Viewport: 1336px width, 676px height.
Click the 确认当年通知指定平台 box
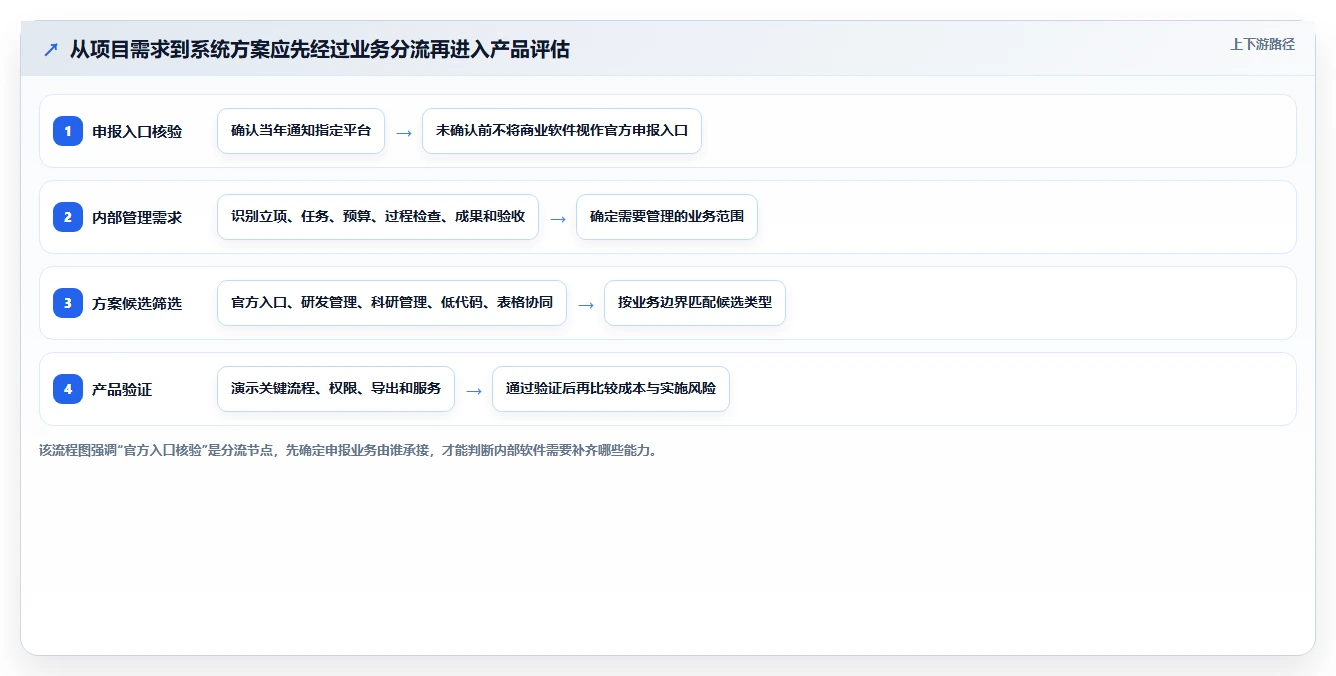tap(301, 131)
